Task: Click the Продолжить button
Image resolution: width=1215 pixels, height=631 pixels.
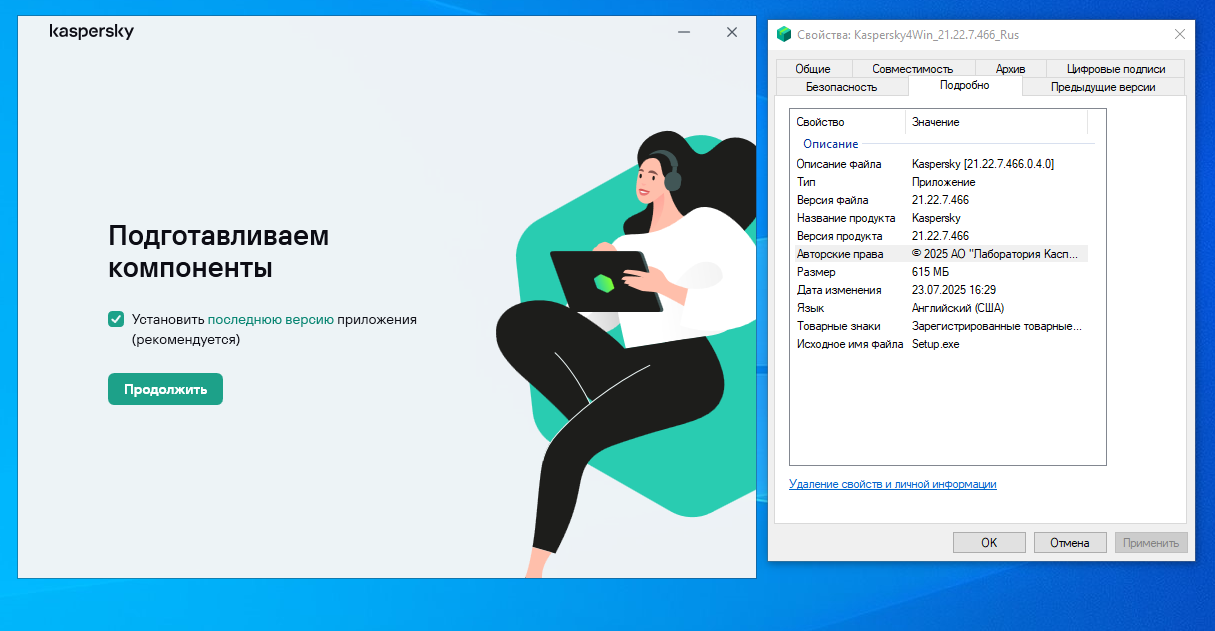Action: [165, 389]
